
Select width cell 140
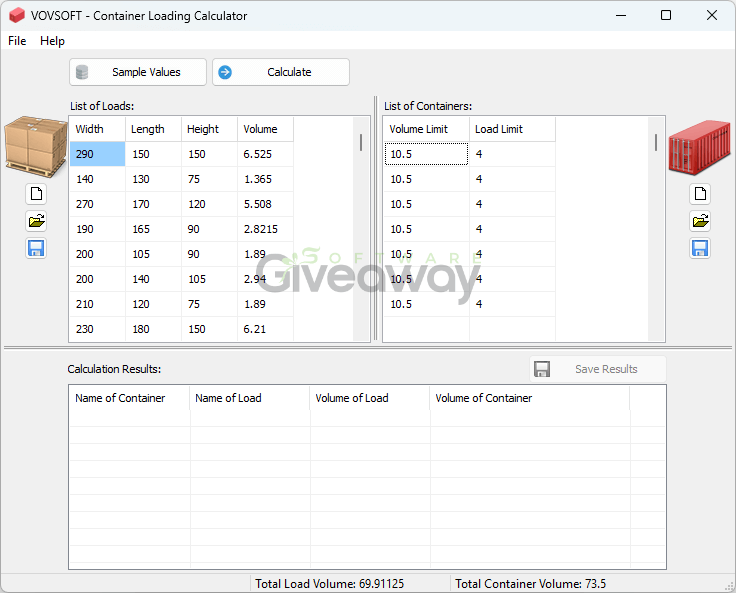[98, 179]
